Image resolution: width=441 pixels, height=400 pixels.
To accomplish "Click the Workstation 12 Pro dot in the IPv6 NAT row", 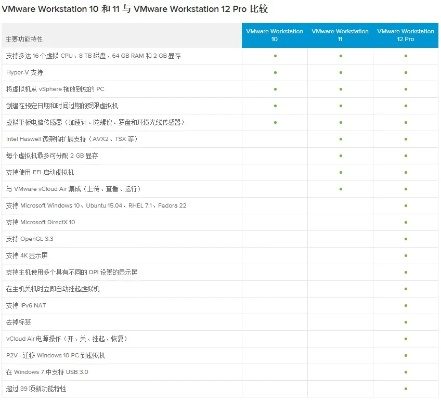I will [x=406, y=305].
